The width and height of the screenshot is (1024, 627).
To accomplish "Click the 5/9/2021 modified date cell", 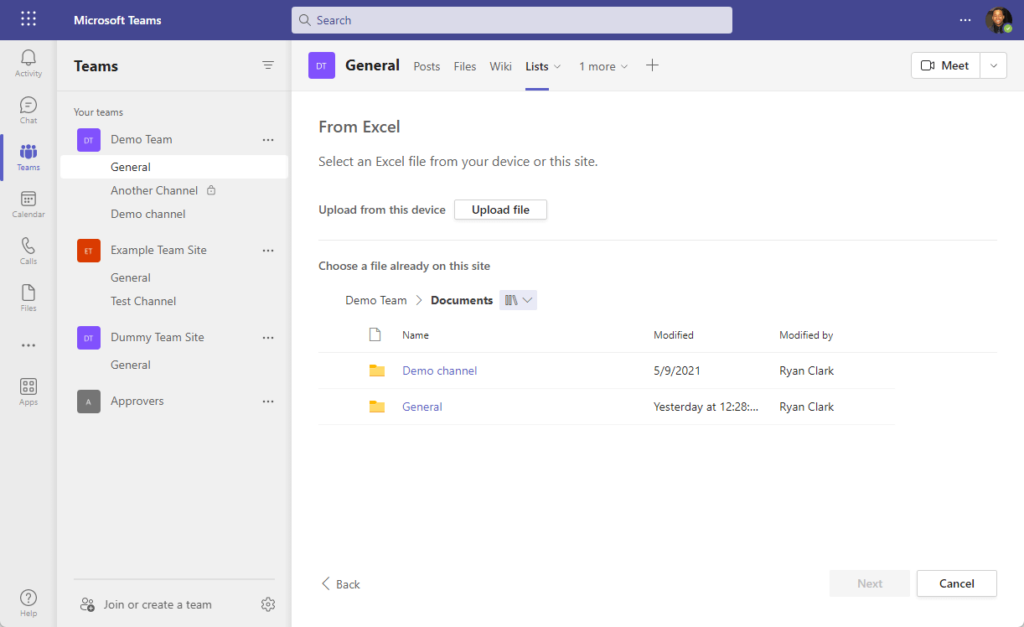I will (x=677, y=370).
